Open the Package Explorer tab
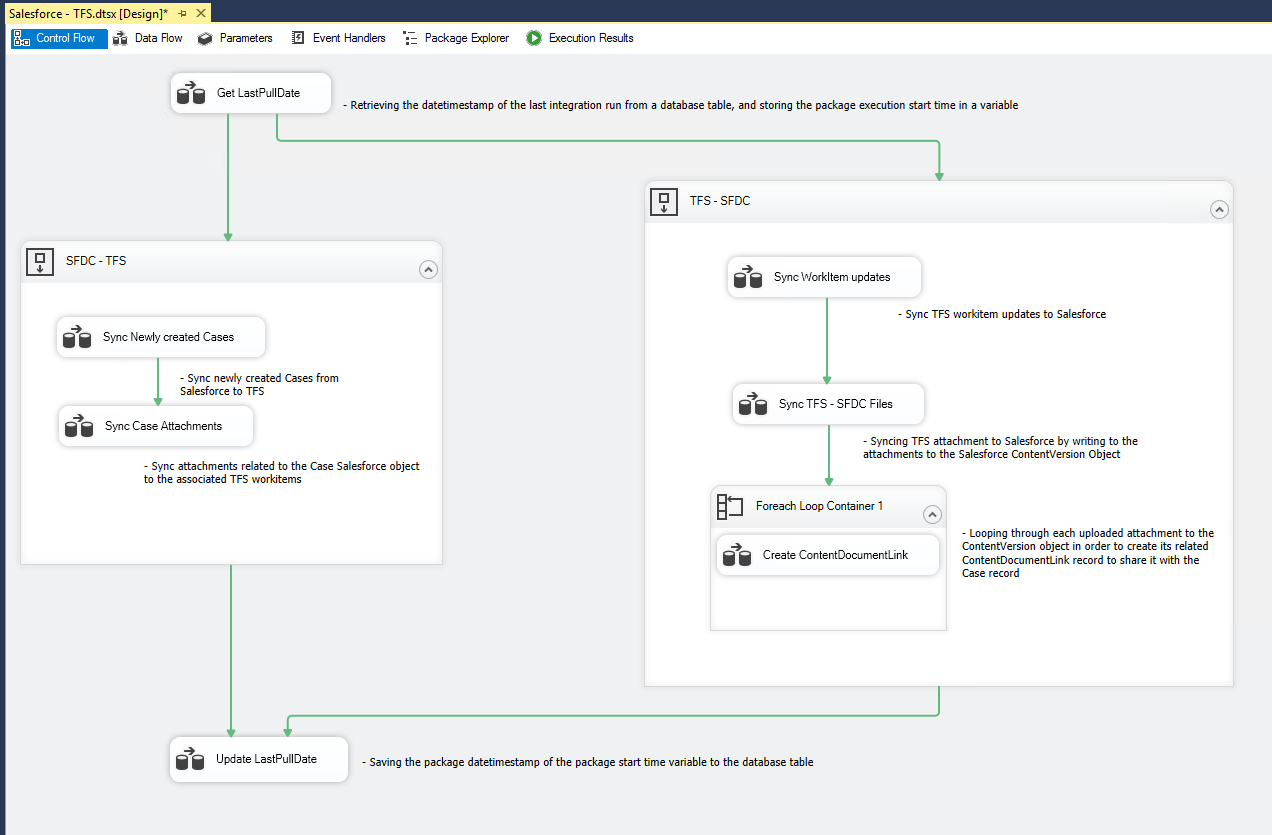Viewport: 1272px width, 835px height. click(x=456, y=38)
